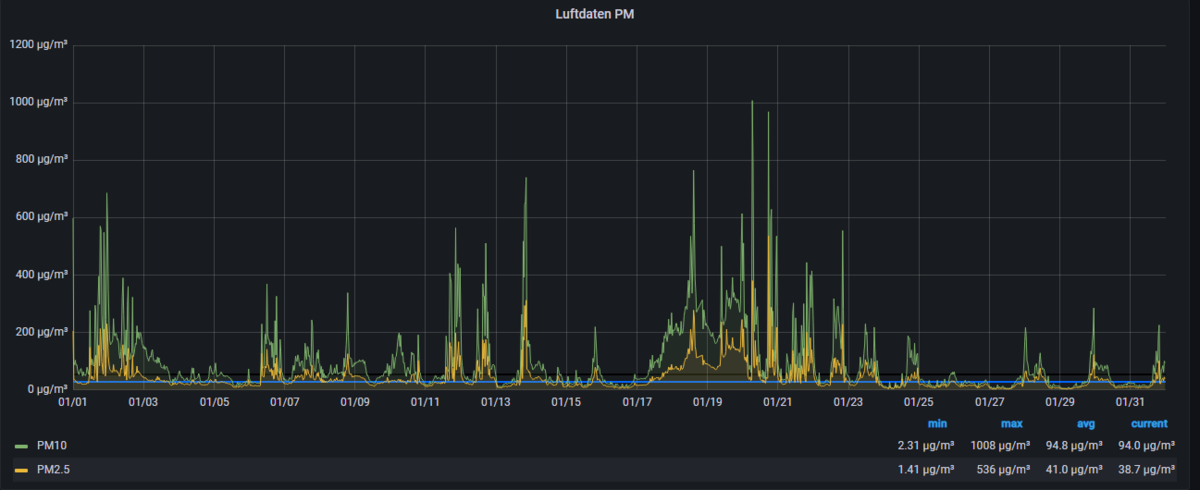Click the green PM10 legend color swatch
Image resolution: width=1200 pixels, height=490 pixels.
[21, 446]
